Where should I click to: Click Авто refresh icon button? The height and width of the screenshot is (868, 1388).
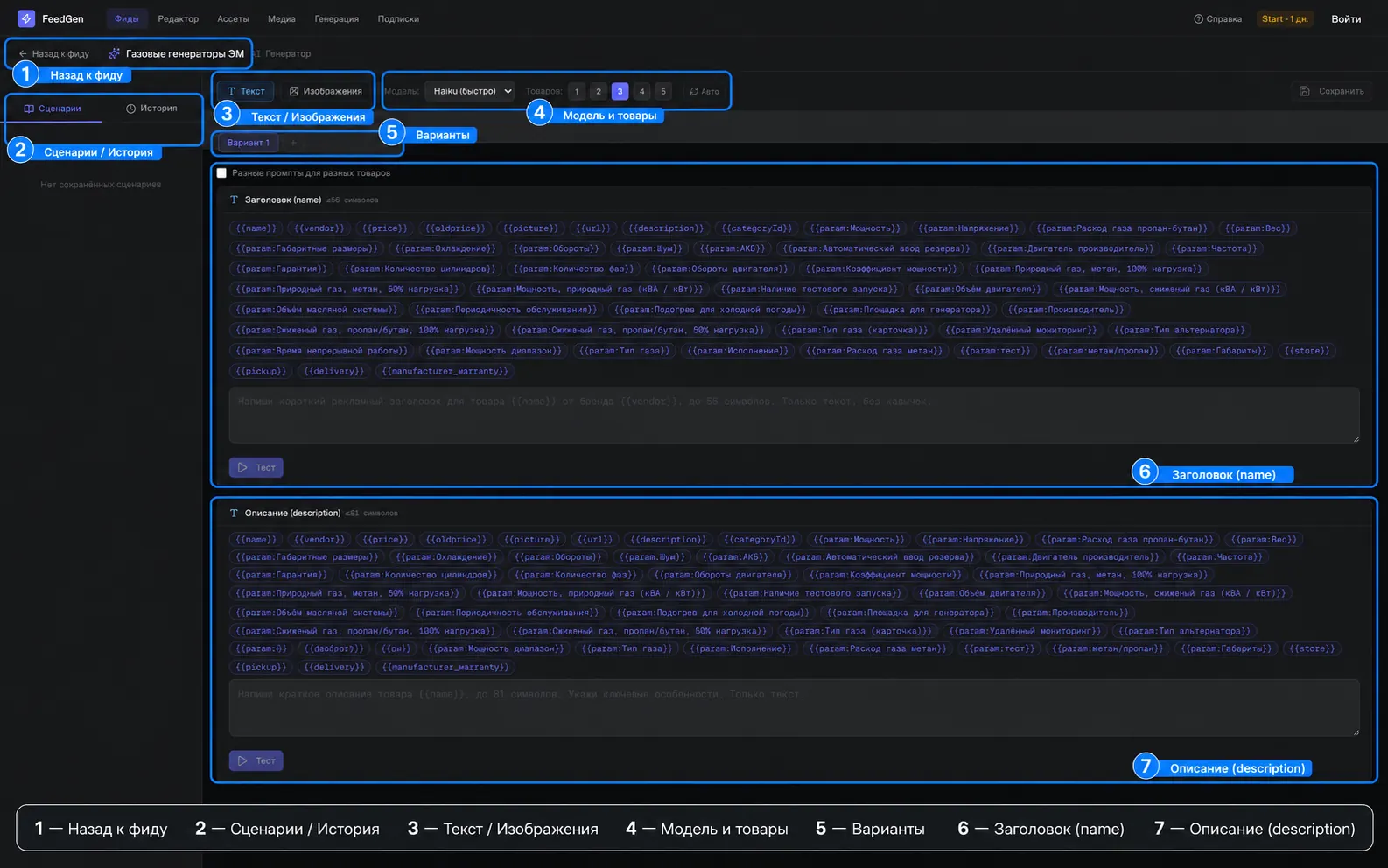coord(705,91)
